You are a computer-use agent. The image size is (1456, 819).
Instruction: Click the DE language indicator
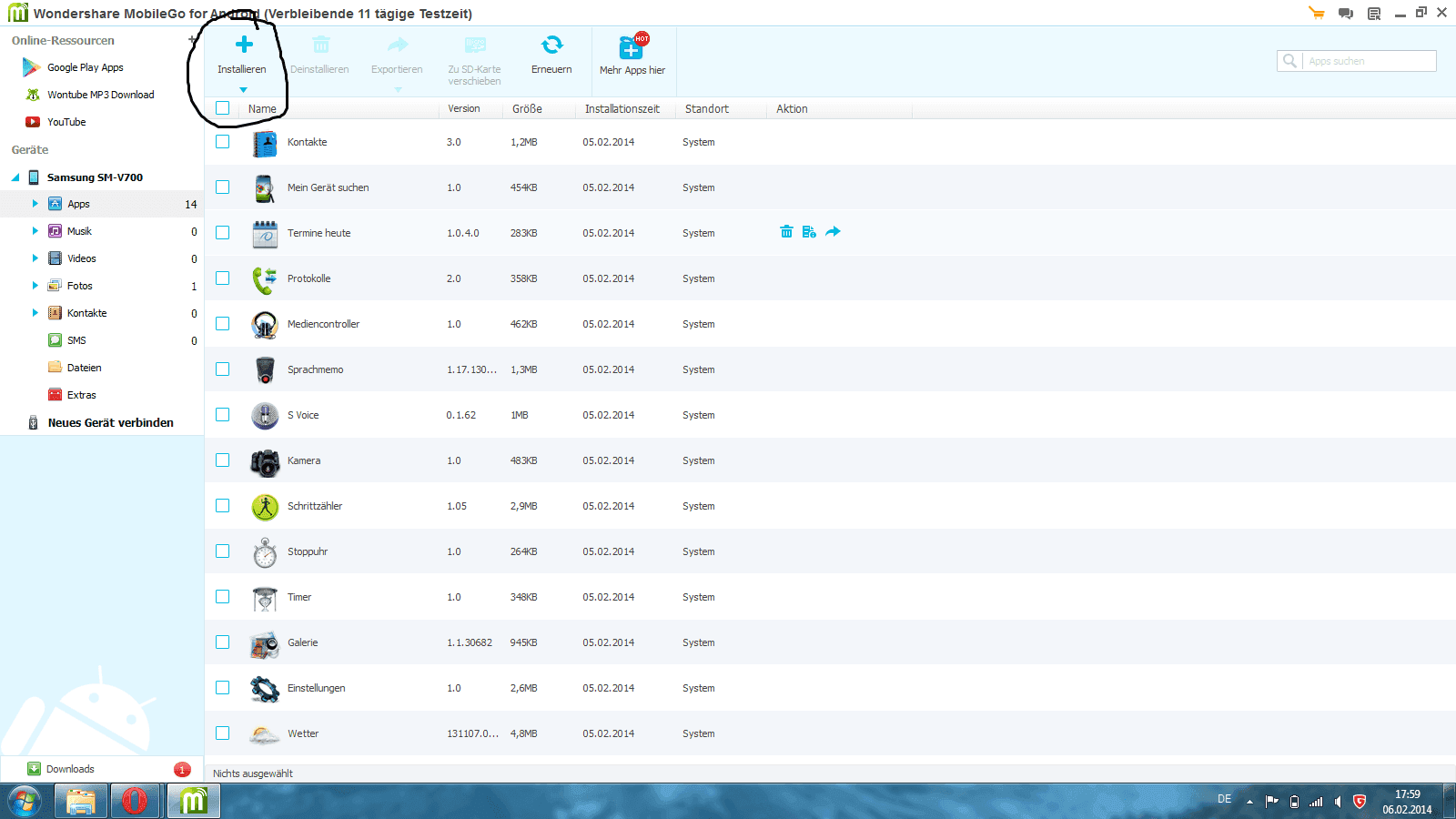coord(1225,799)
